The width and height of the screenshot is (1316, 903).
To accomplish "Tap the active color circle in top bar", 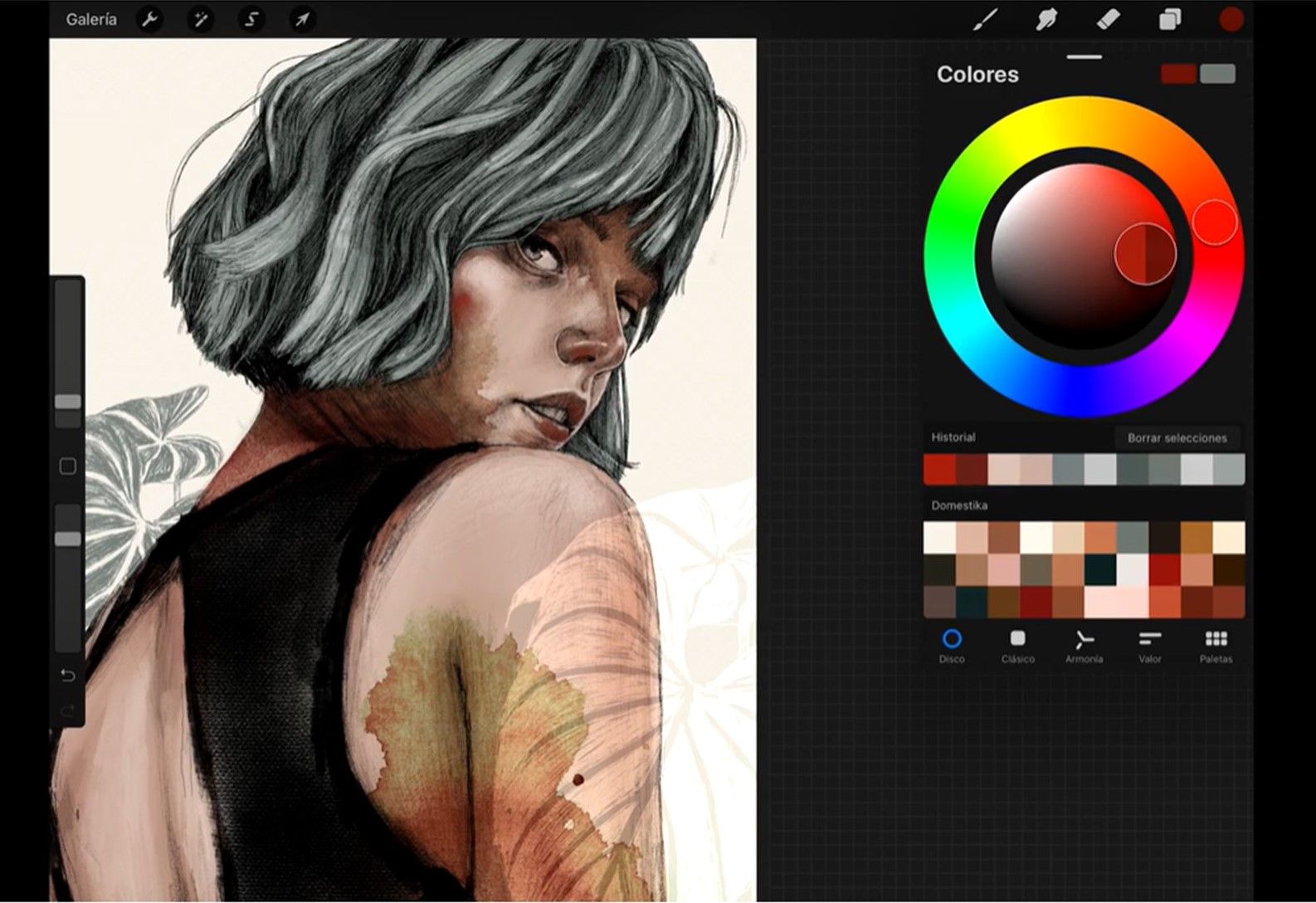I will pos(1231,19).
